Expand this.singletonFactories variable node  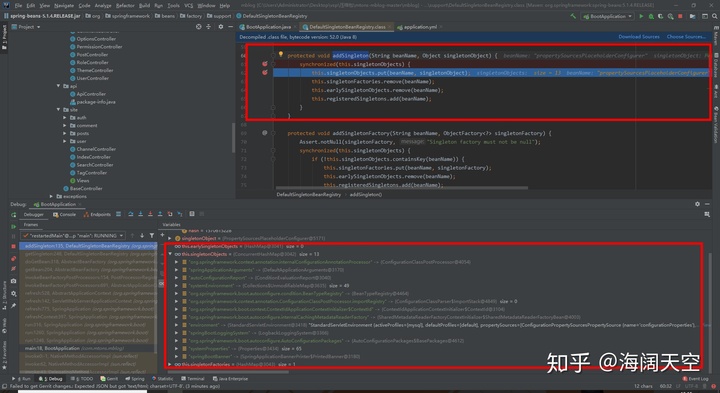(x=170, y=364)
